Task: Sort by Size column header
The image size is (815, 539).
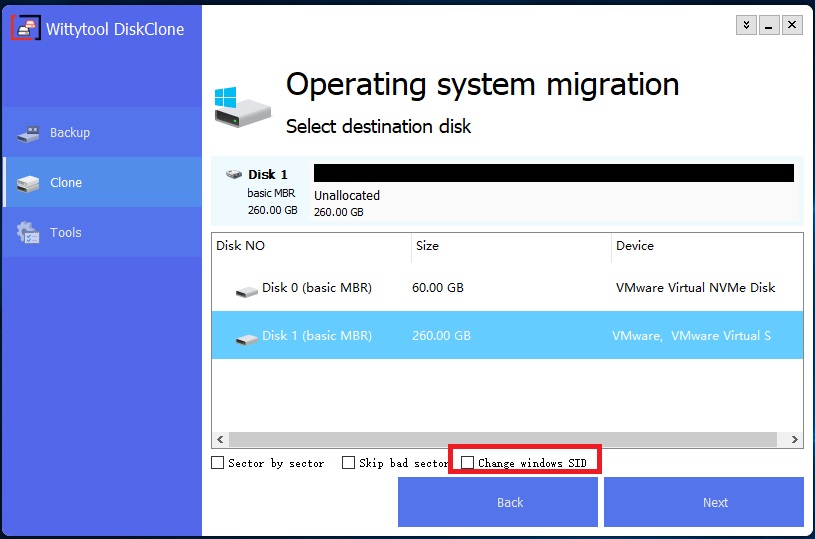Action: [x=511, y=246]
